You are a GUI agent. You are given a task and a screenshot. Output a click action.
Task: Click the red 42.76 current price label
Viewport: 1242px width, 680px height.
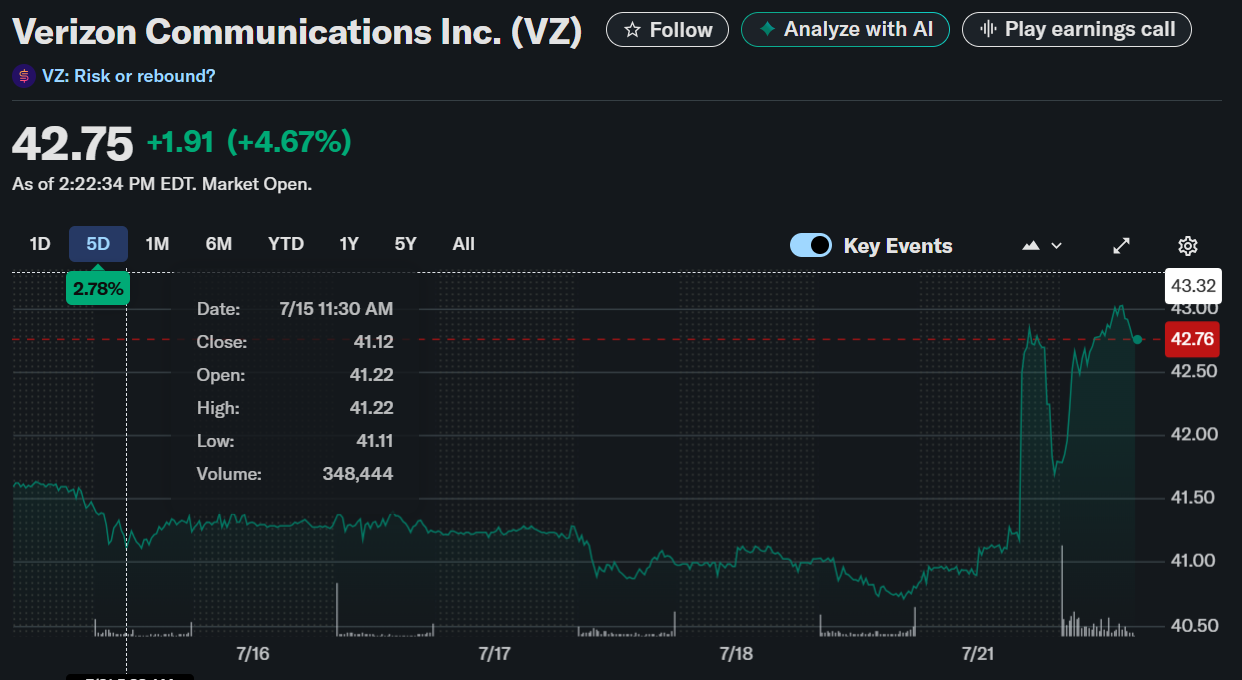[1192, 340]
